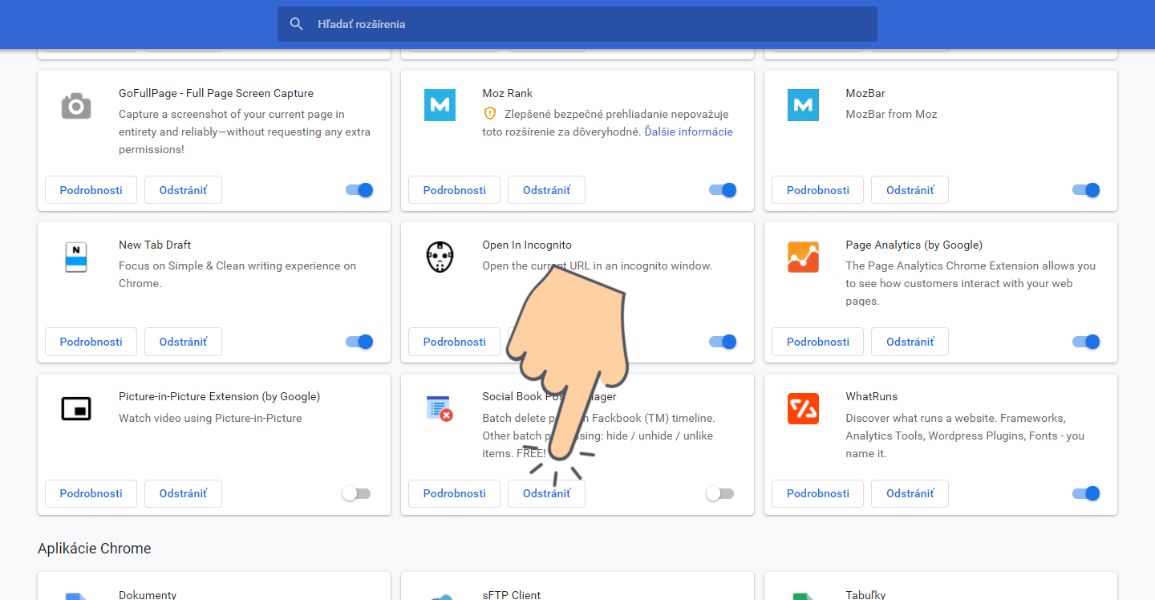Click Odstrániť under WhatRuns
1155x600 pixels.
pos(910,493)
